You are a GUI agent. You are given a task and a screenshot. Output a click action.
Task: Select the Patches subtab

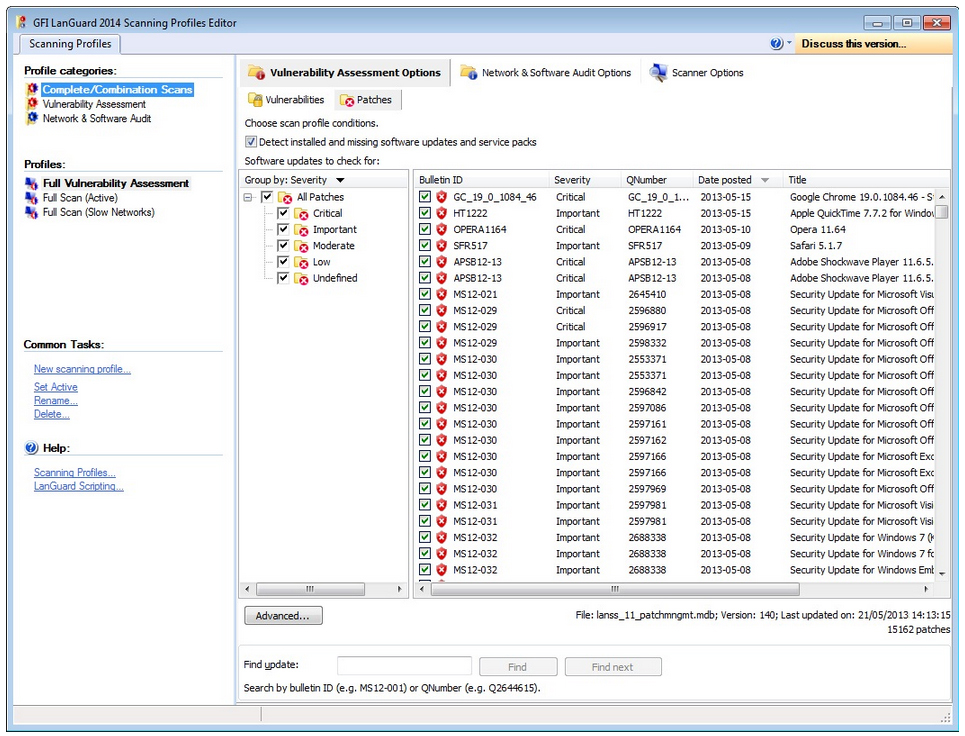(367, 100)
